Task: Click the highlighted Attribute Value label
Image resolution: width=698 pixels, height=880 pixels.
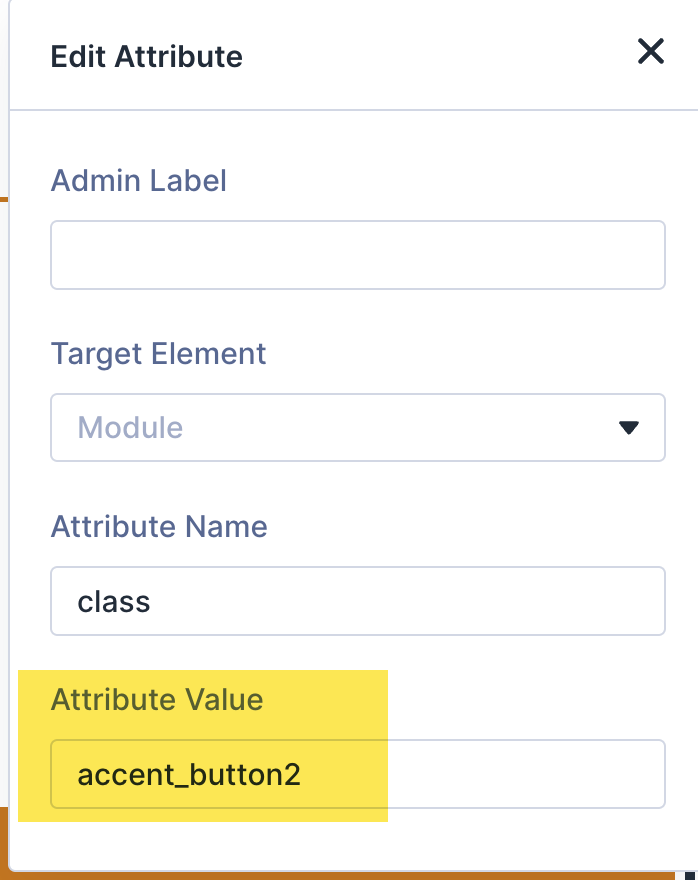Action: (x=157, y=700)
